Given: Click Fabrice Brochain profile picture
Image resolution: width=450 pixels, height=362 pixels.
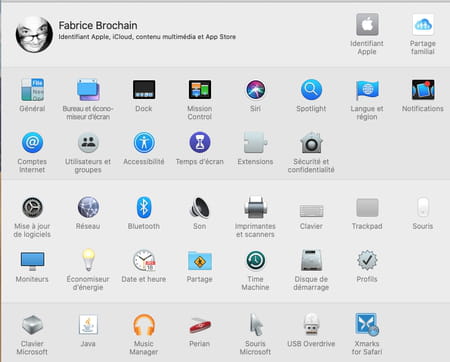Looking at the screenshot, I should pos(34,34).
